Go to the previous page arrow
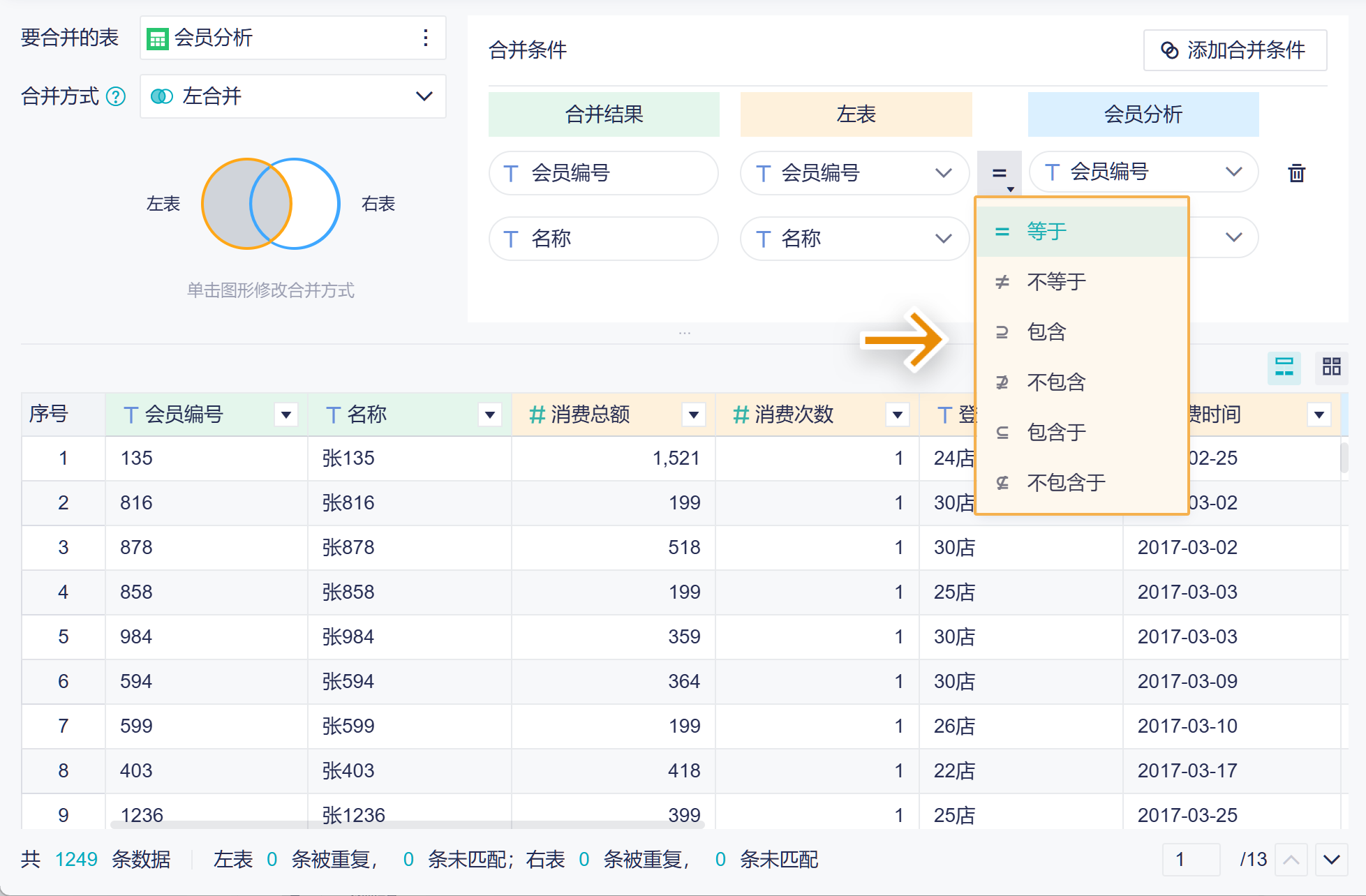The height and width of the screenshot is (896, 1366). click(1291, 859)
